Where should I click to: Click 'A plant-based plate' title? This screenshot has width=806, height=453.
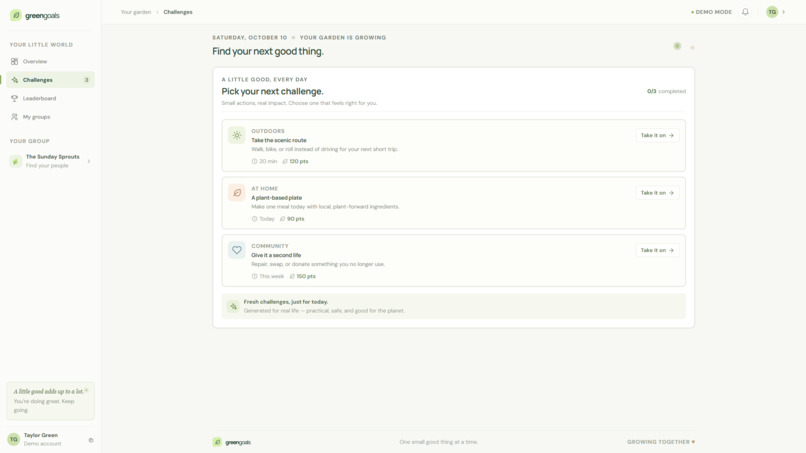click(x=277, y=197)
